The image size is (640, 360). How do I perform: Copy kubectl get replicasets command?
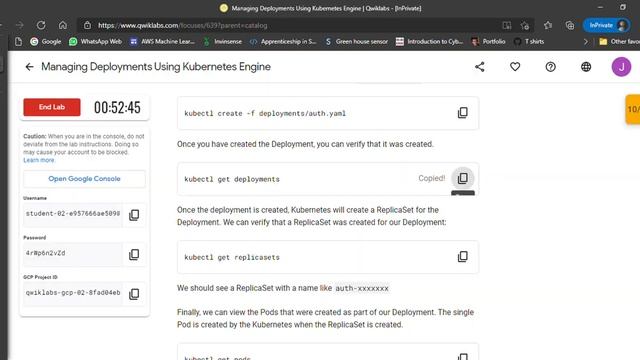pos(462,257)
